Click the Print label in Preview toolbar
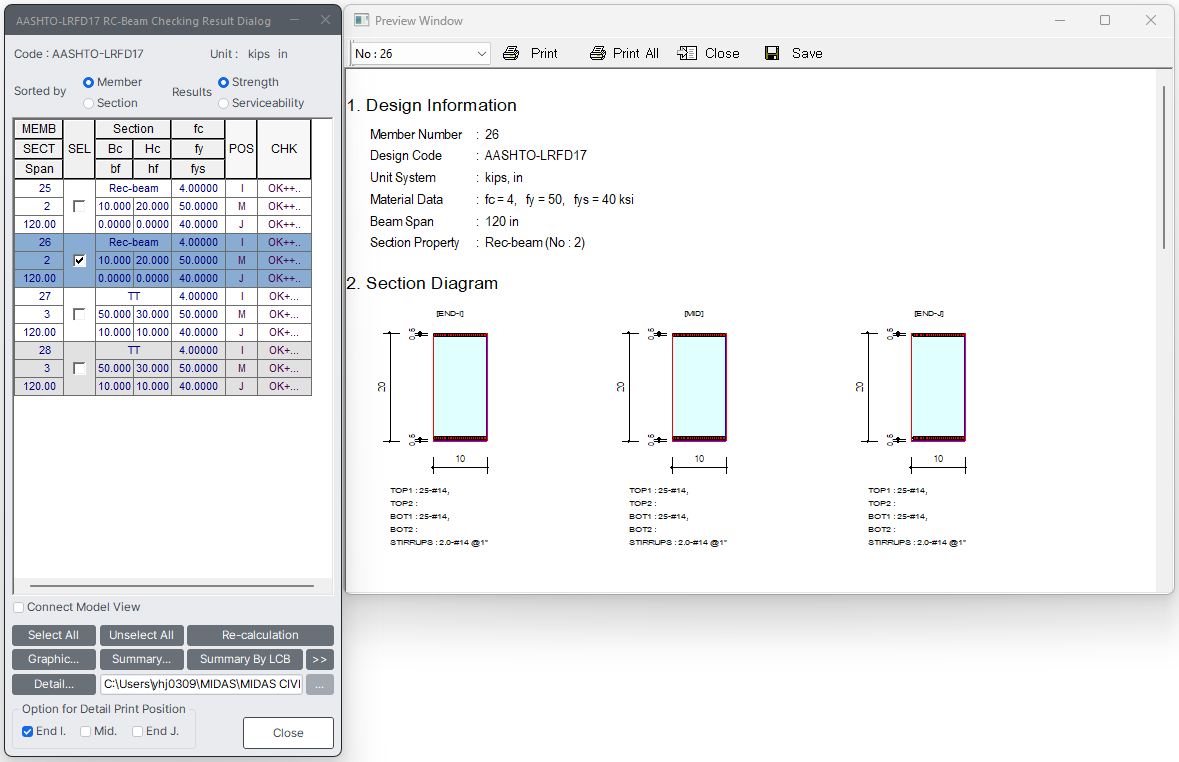 (x=544, y=53)
